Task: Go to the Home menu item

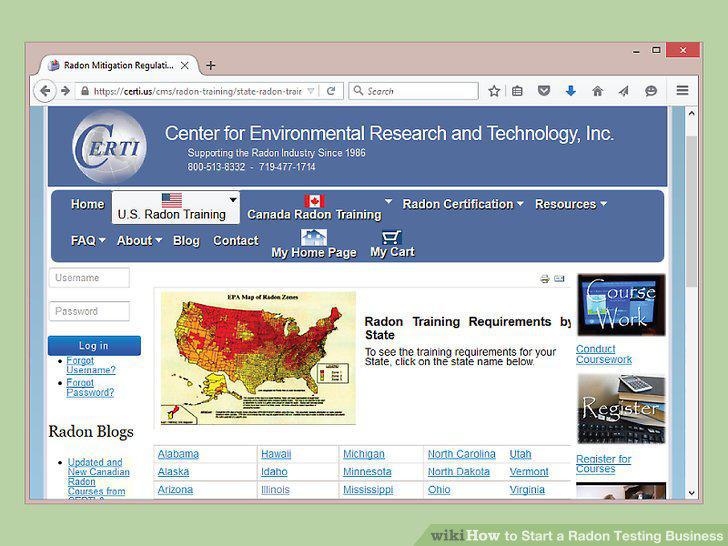Action: point(88,204)
